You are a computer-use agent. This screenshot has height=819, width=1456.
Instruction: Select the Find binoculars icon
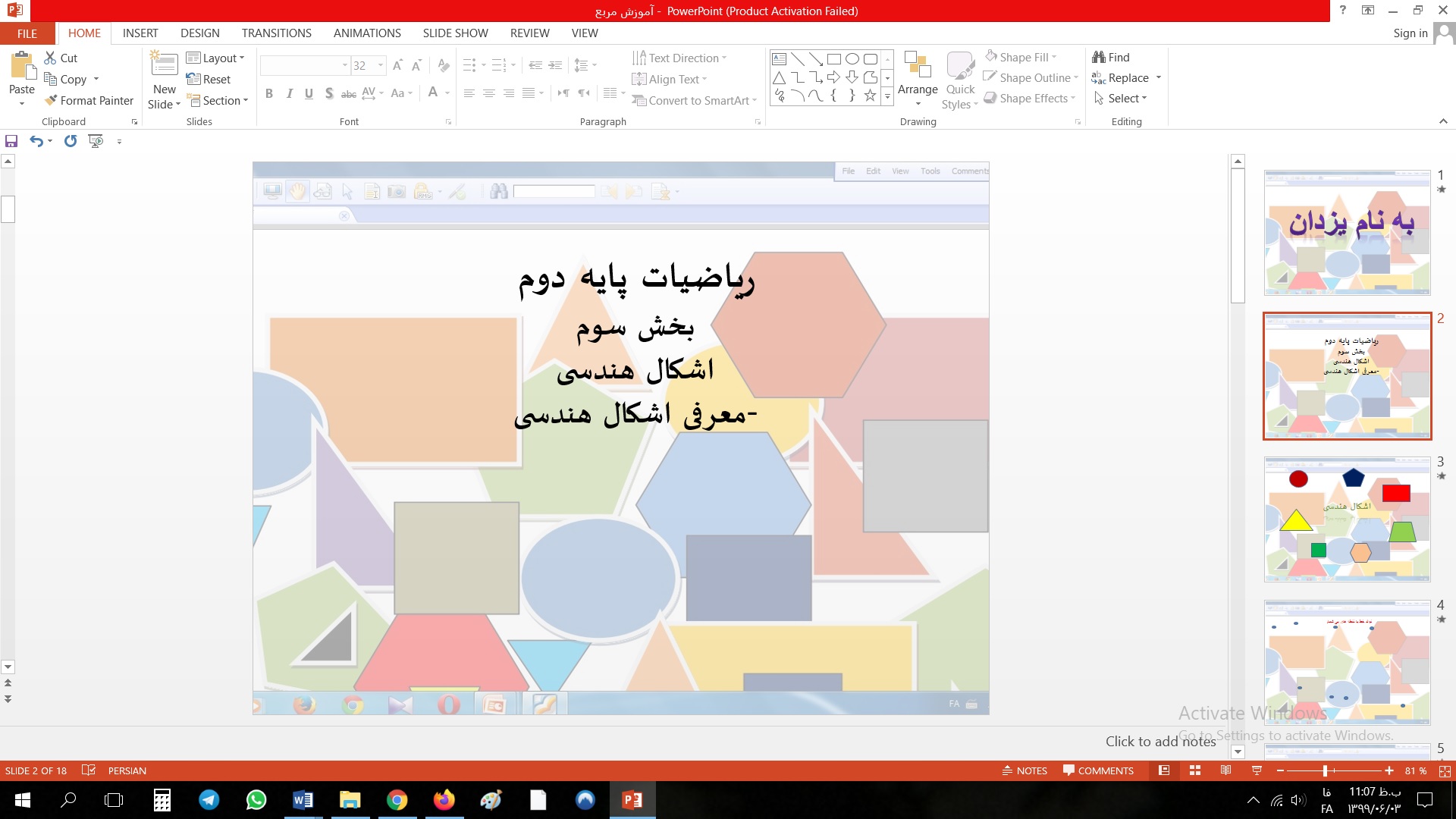[x=1098, y=57]
